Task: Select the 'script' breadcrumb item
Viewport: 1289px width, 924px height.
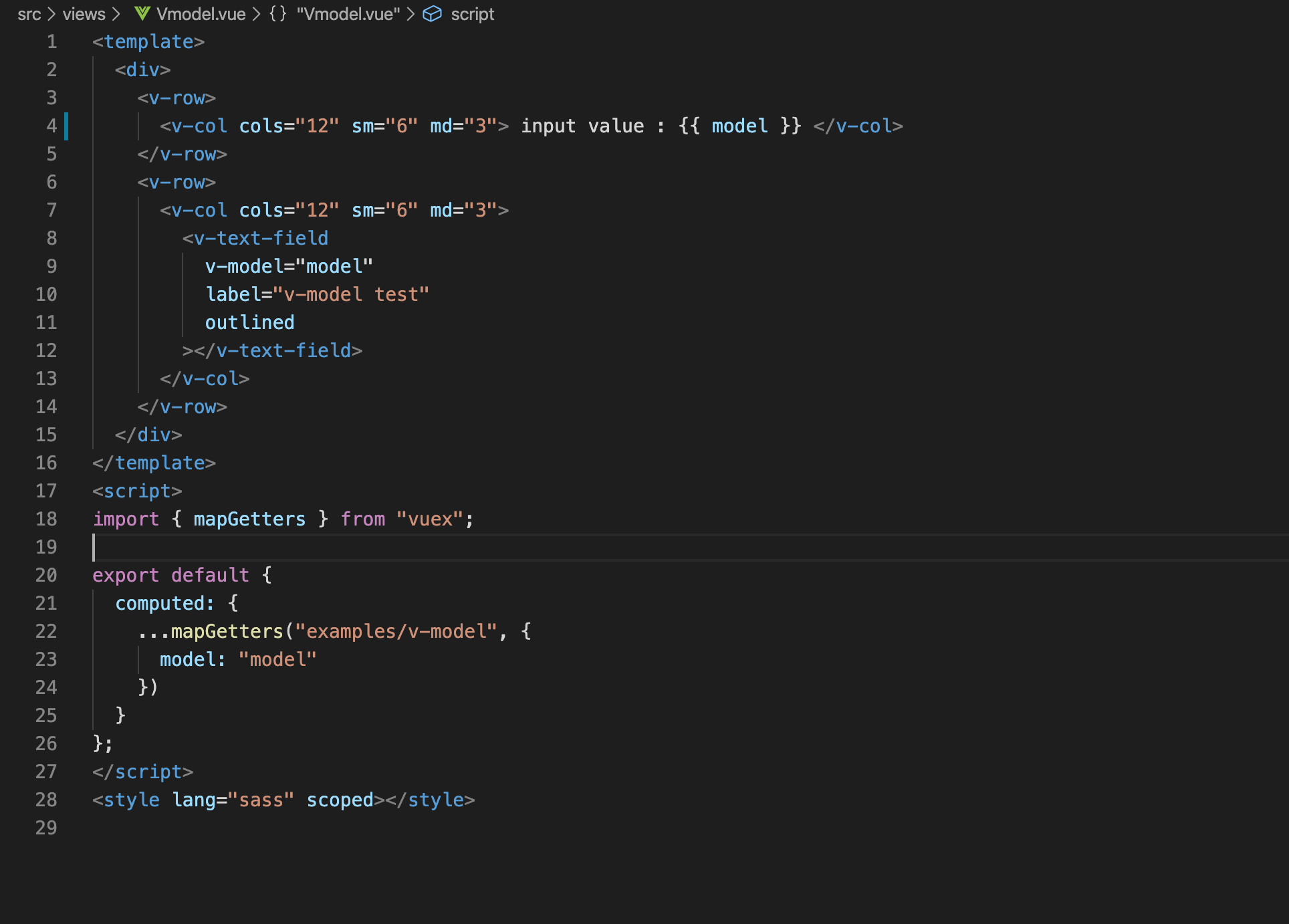Action: coord(472,14)
